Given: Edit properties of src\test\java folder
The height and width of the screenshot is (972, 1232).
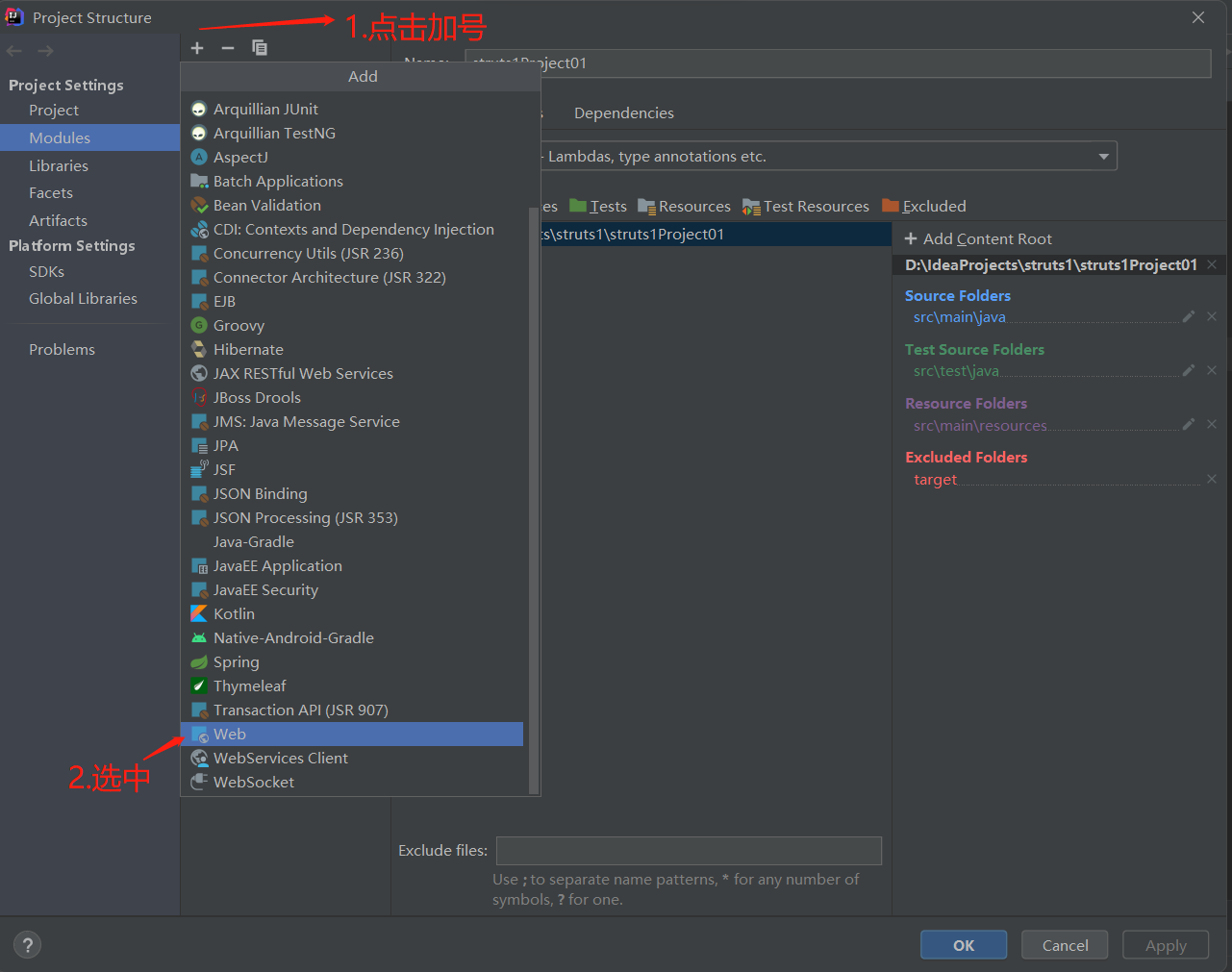Looking at the screenshot, I should [1189, 370].
